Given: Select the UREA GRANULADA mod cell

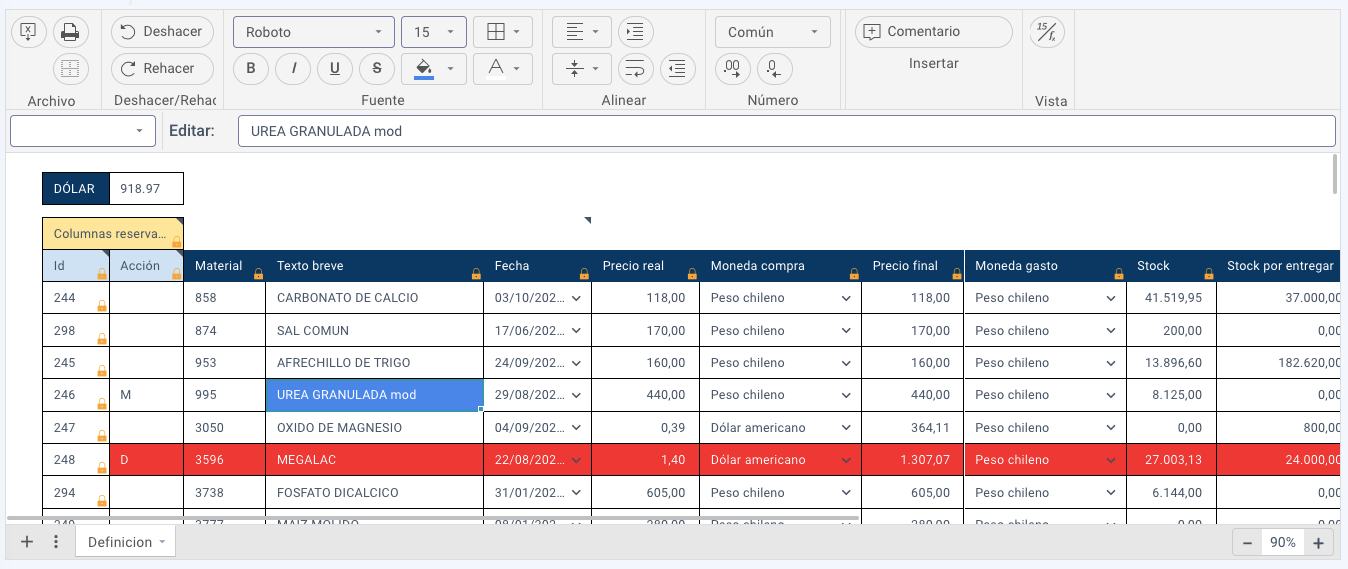Looking at the screenshot, I should point(374,395).
